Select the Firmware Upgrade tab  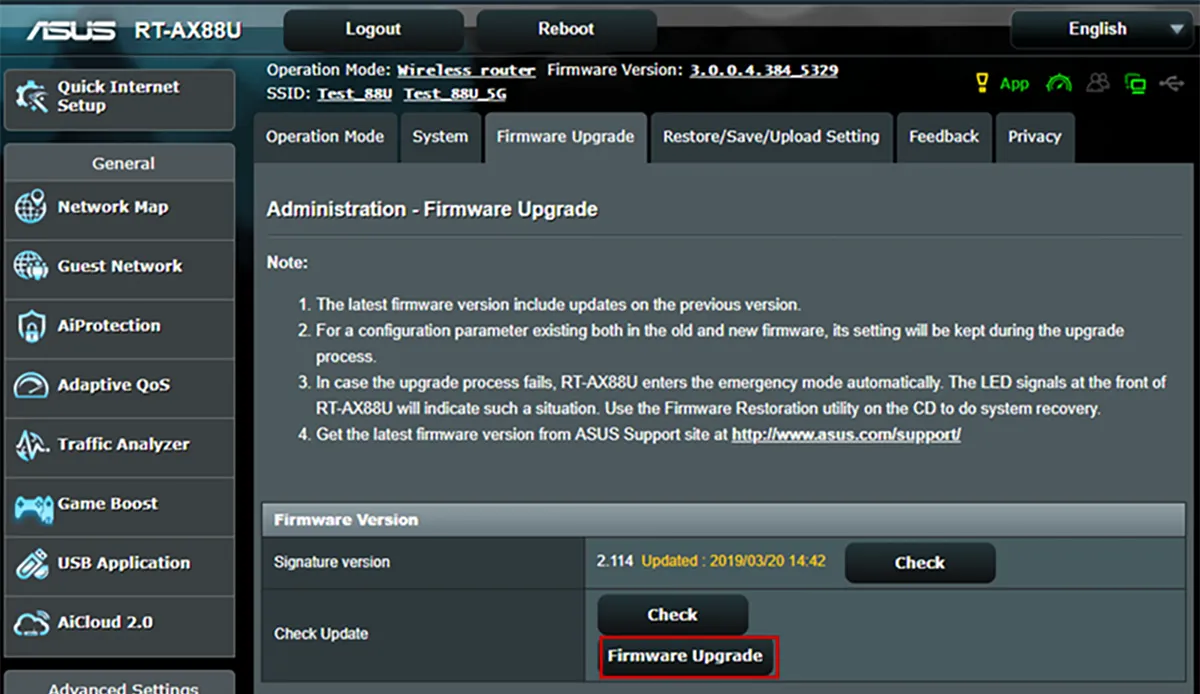pyautogui.click(x=565, y=137)
